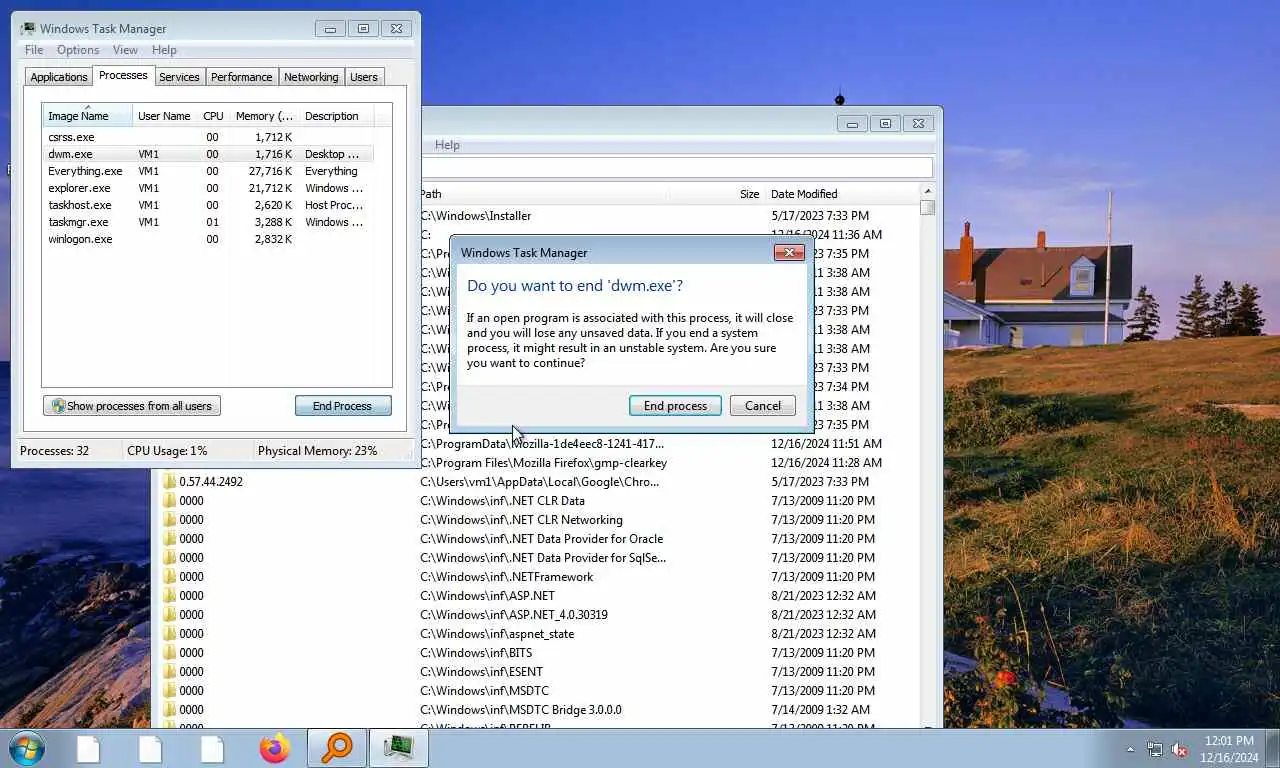The image size is (1280, 768).
Task: Click folder icon in the Data Provider for Oracle row
Action: tap(170, 539)
